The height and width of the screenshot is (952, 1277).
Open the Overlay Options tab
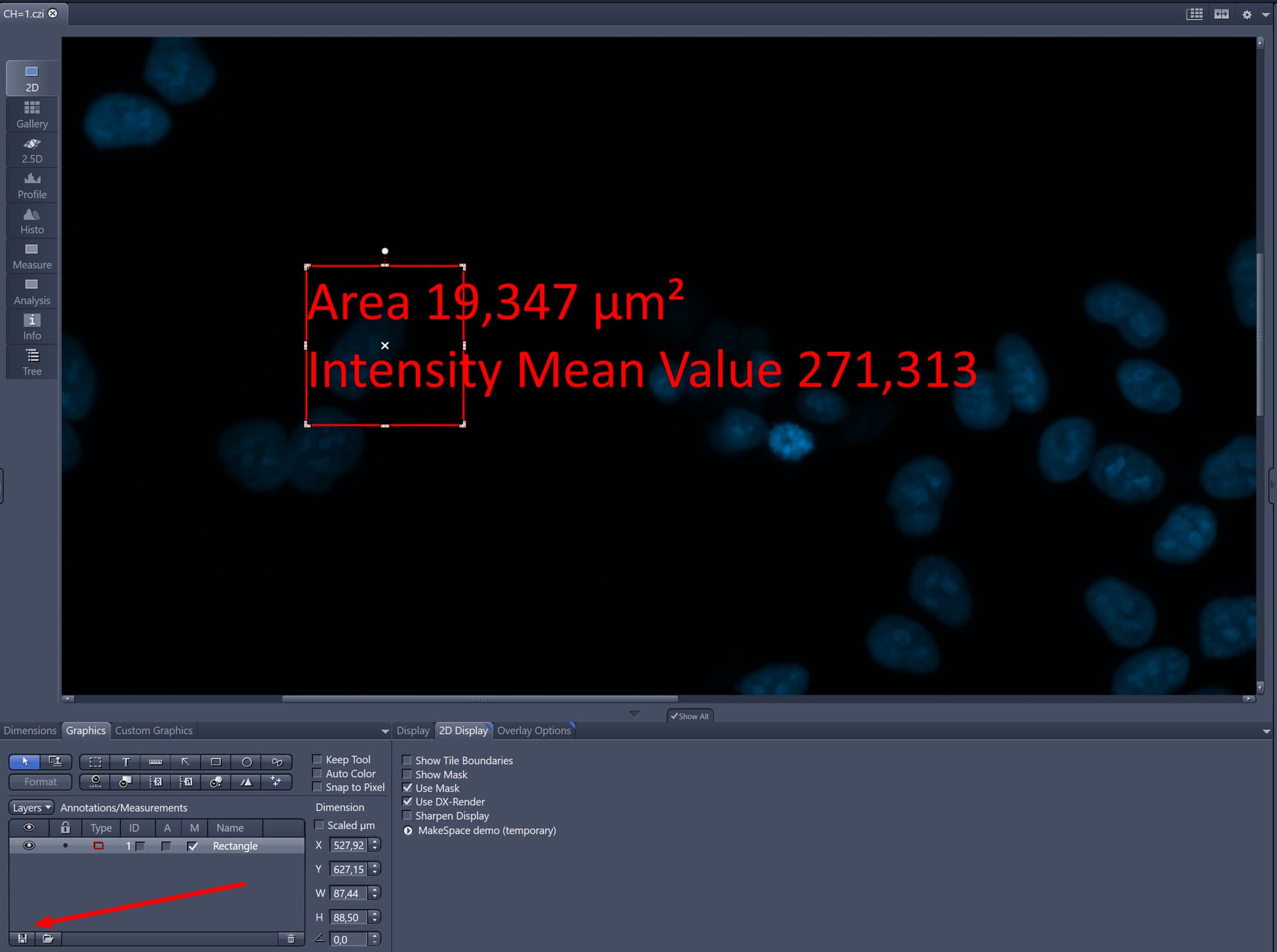tap(534, 730)
